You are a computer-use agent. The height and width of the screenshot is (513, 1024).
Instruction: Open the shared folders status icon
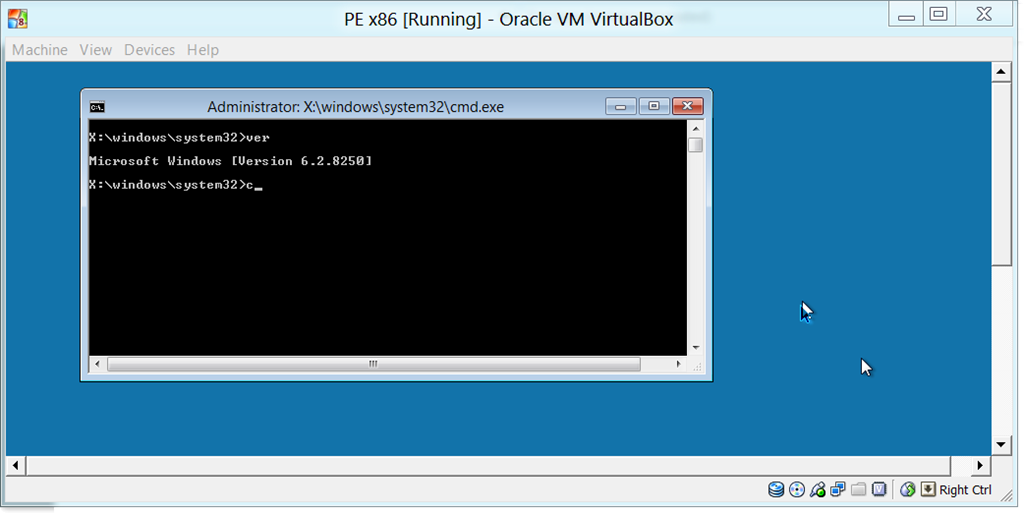point(859,489)
